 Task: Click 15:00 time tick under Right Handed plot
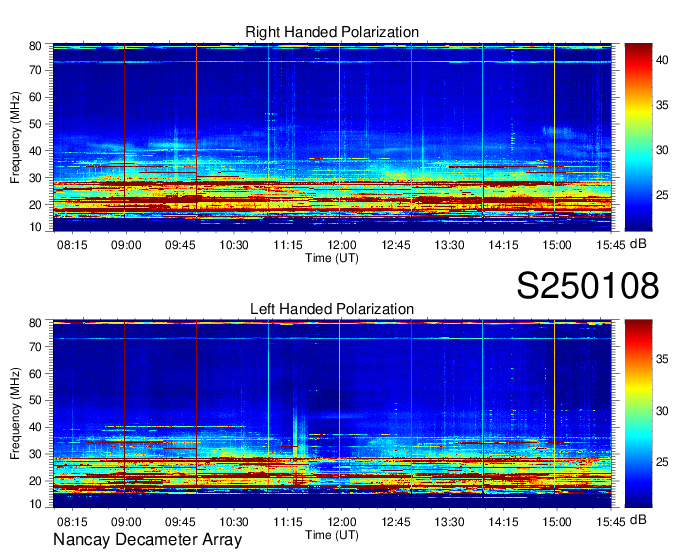coord(557,245)
